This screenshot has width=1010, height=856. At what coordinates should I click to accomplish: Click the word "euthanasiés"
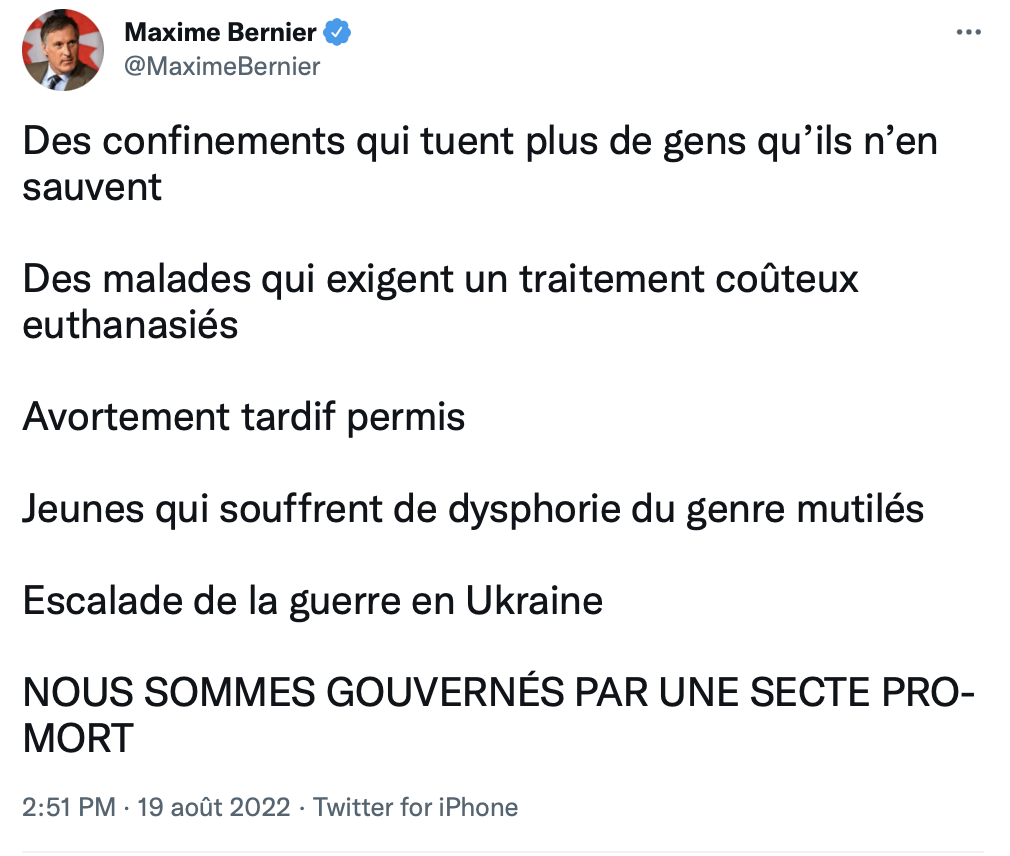[x=130, y=325]
